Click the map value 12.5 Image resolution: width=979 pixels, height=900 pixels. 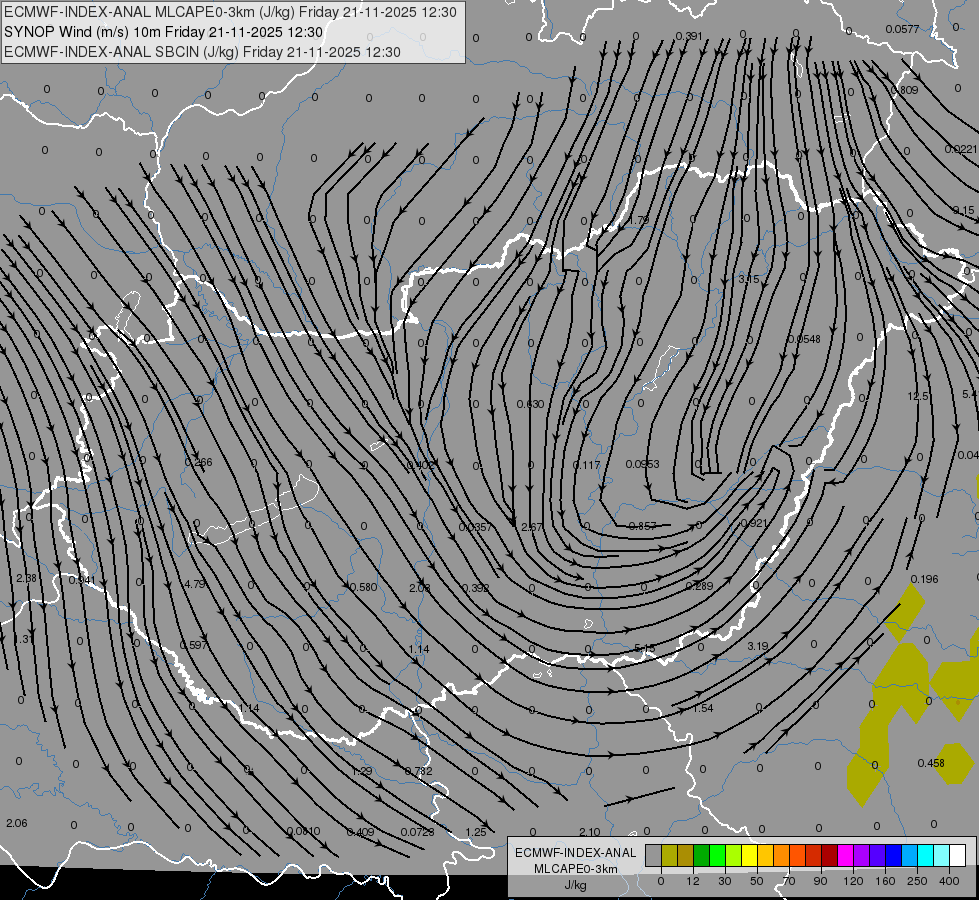[x=918, y=397]
